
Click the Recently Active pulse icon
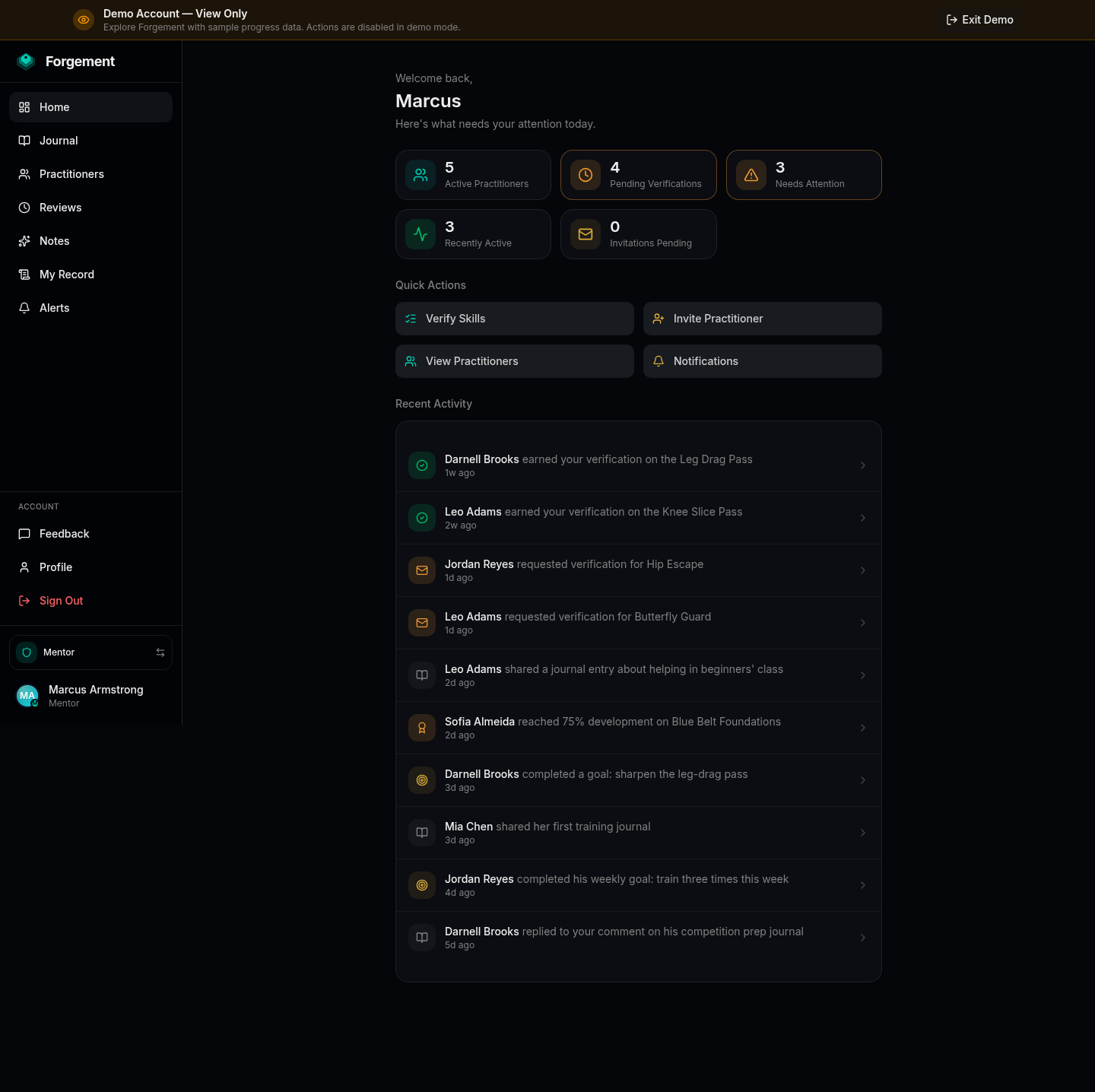[421, 234]
